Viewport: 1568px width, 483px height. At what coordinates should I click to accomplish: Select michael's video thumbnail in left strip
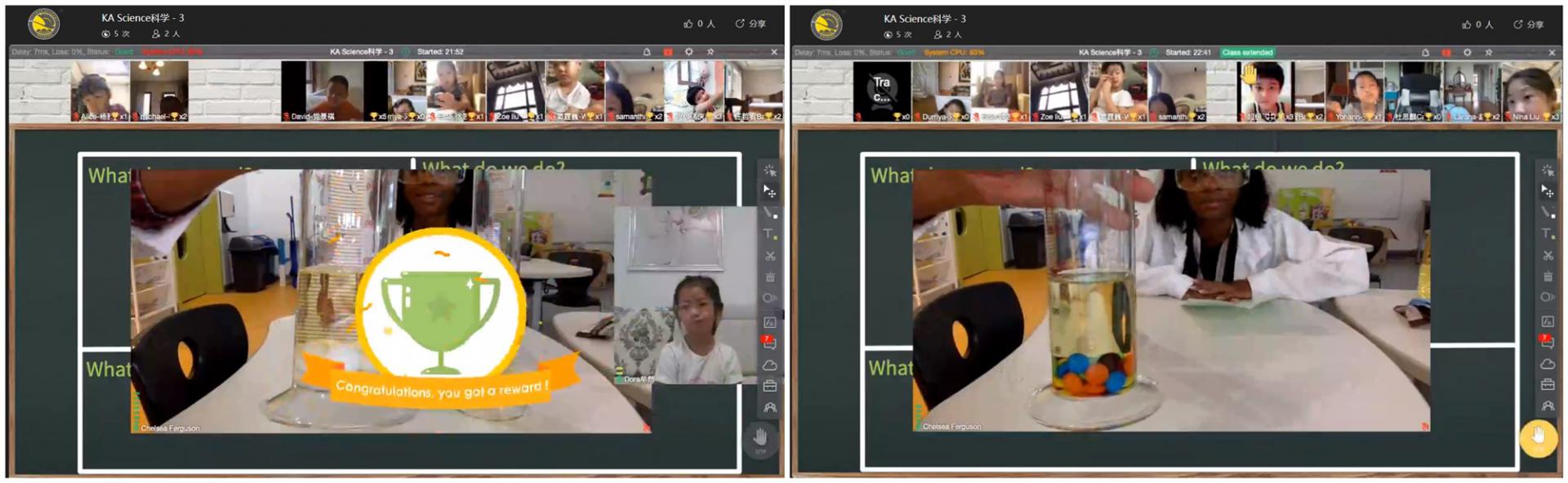[x=159, y=91]
